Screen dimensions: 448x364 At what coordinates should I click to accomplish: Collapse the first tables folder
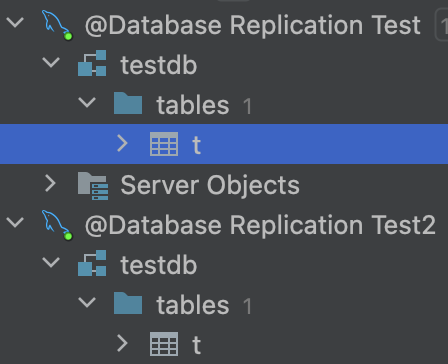pos(87,103)
